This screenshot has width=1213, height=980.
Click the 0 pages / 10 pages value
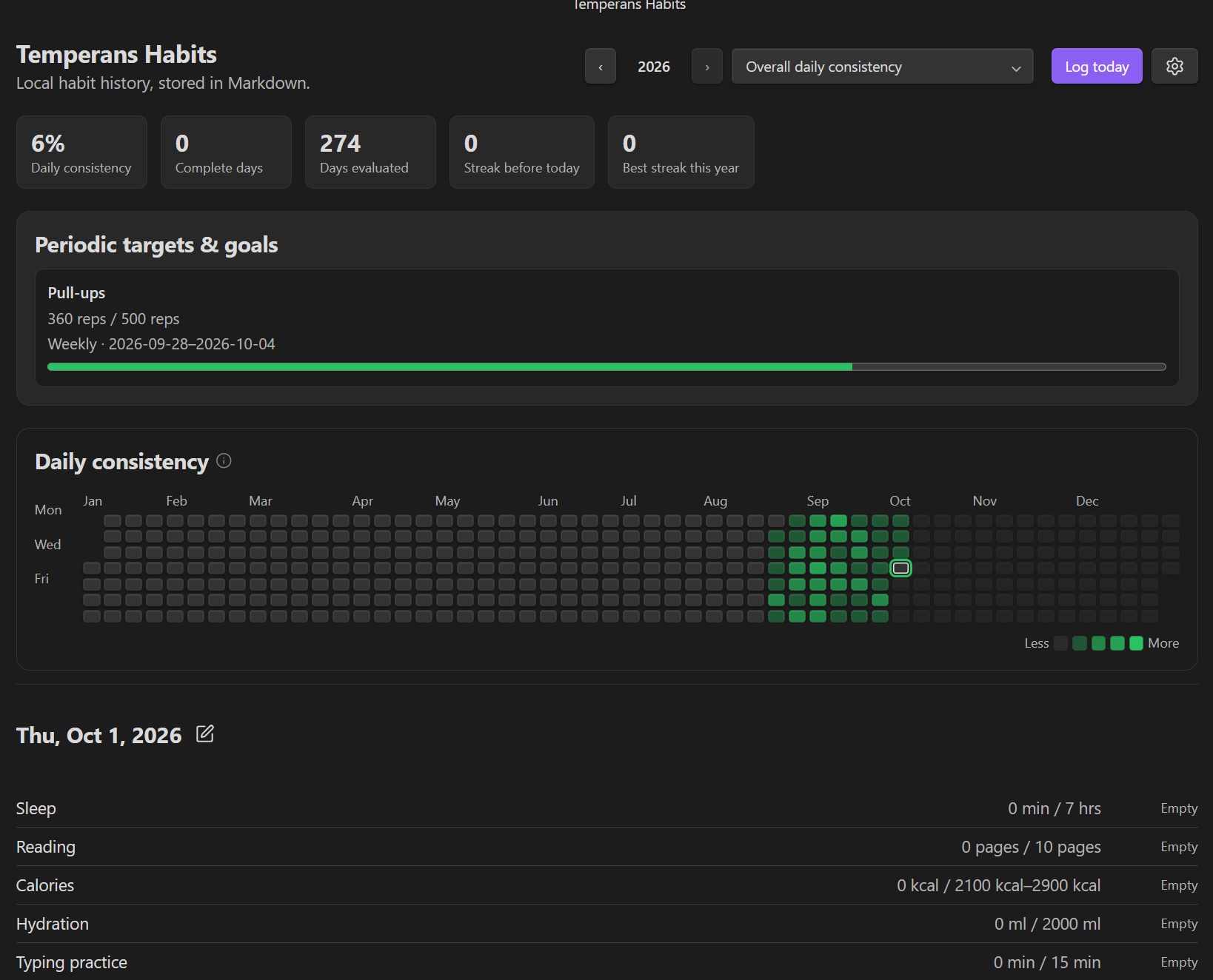[1031, 847]
